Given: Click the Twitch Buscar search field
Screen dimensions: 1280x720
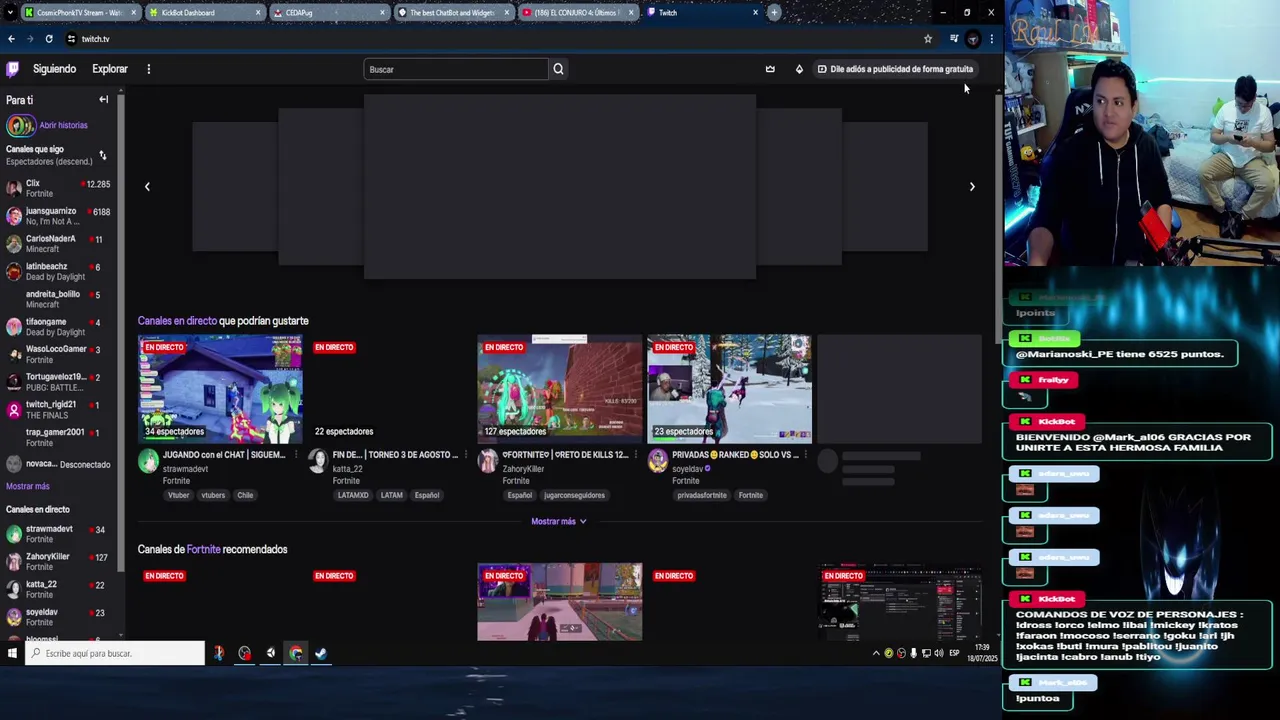Looking at the screenshot, I should coord(456,69).
